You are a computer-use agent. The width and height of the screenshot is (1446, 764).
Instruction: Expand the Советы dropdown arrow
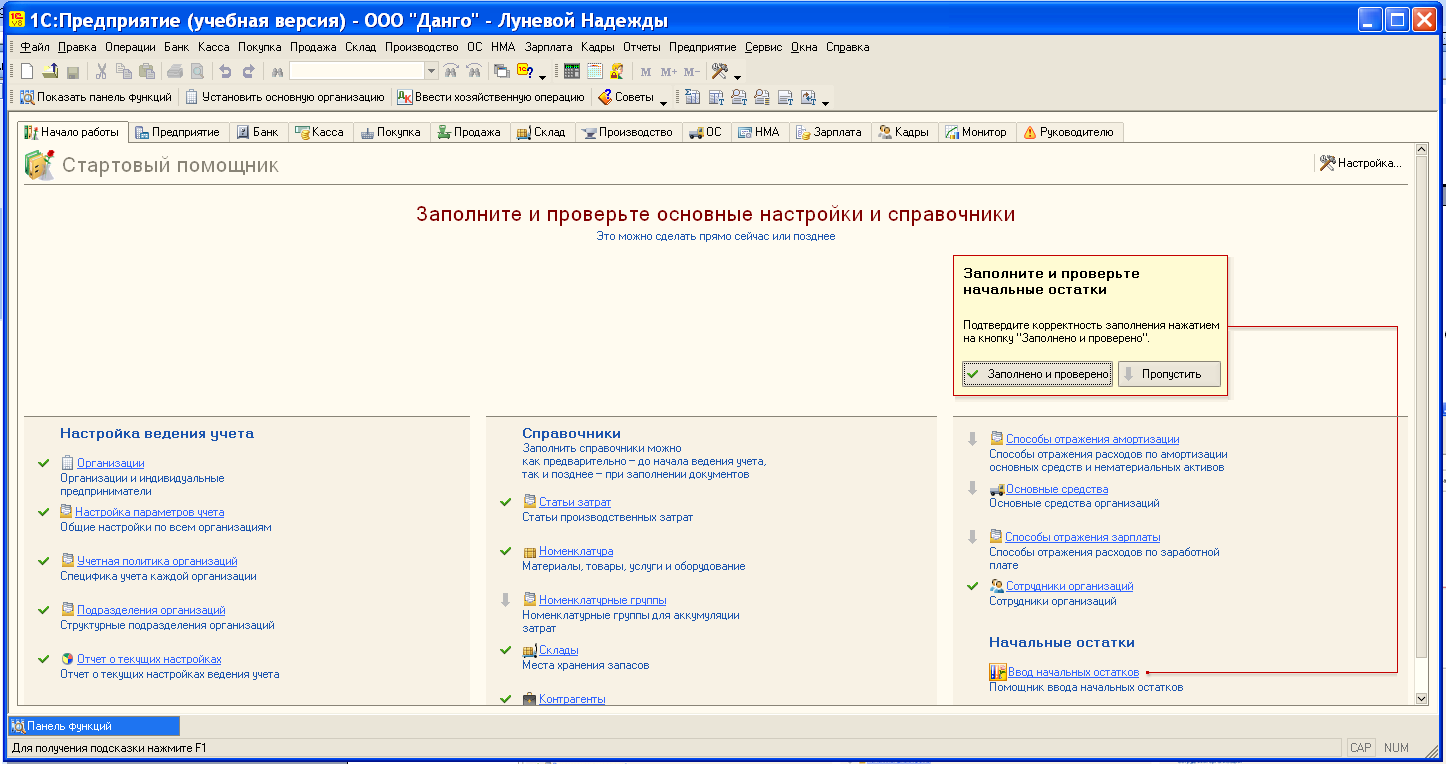pyautogui.click(x=663, y=99)
